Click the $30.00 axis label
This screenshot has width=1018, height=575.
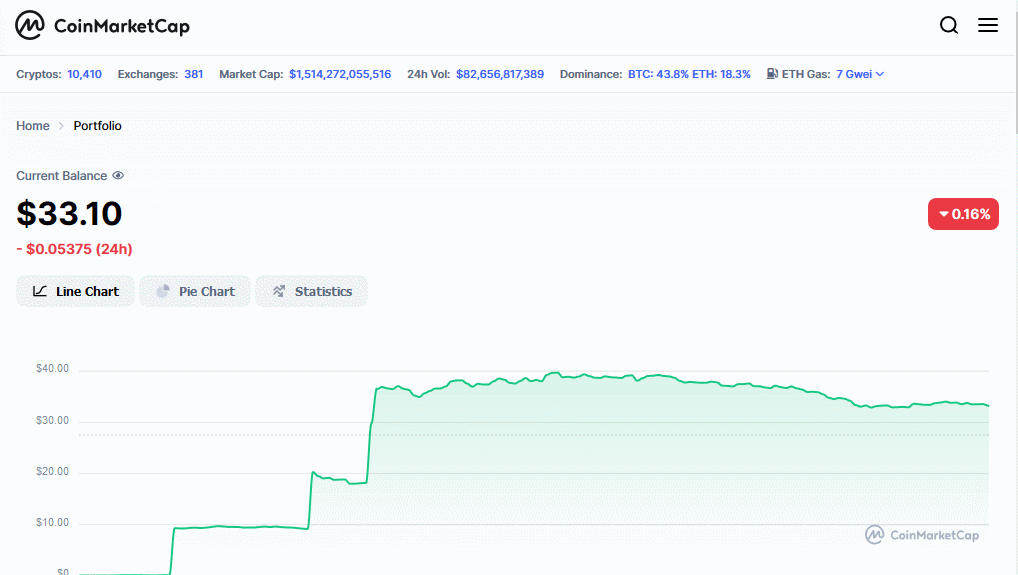click(x=53, y=421)
